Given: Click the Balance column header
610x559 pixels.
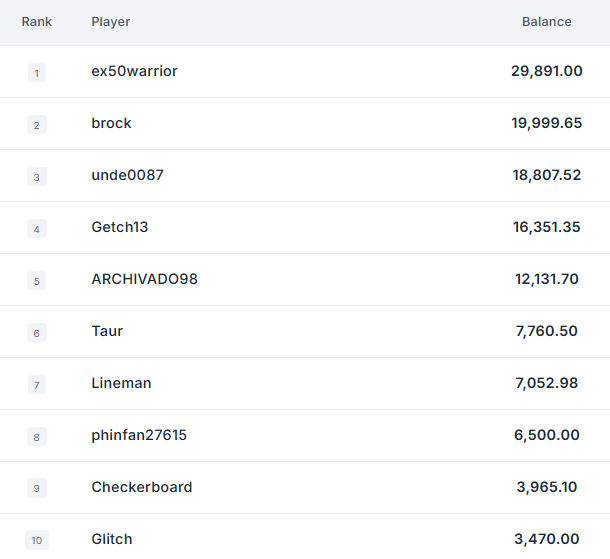Looking at the screenshot, I should (546, 22).
